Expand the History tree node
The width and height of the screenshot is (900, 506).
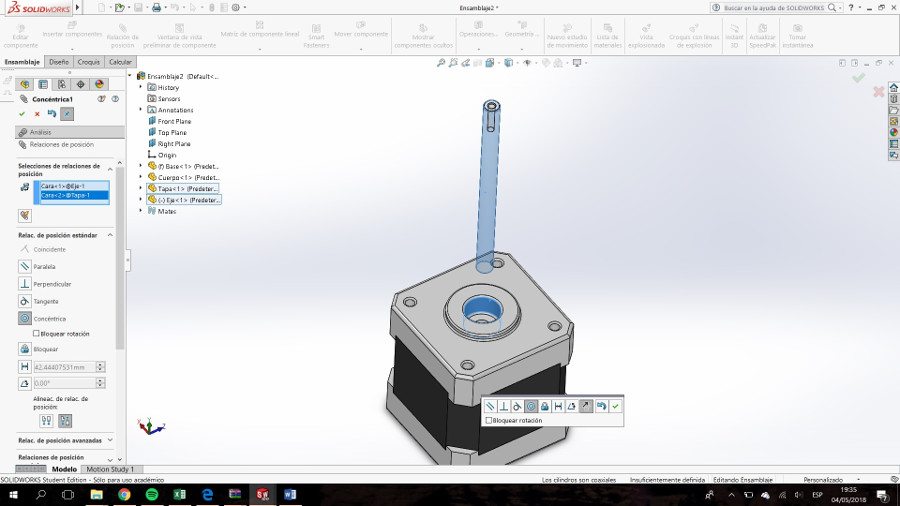(x=141, y=87)
